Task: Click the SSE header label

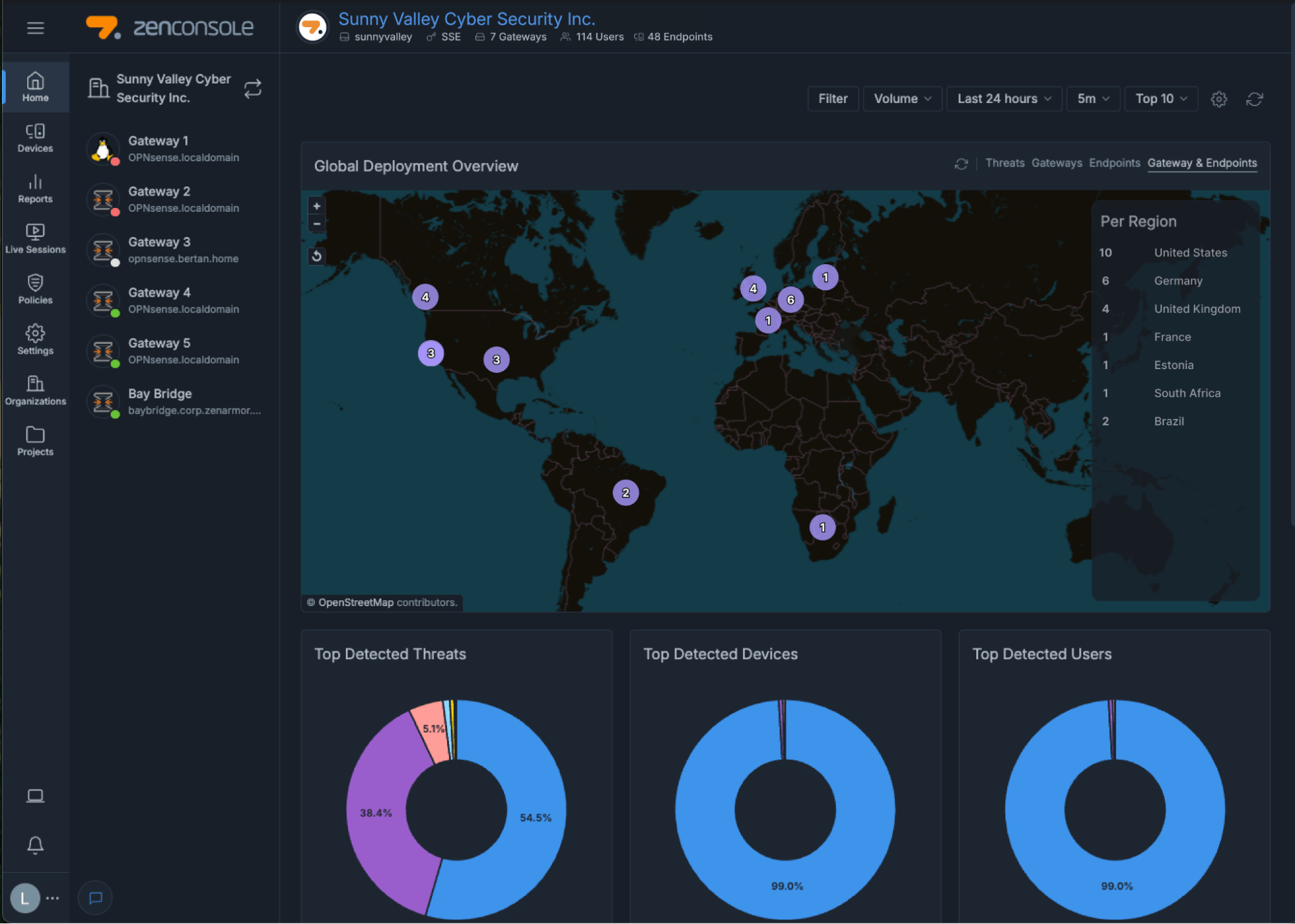Action: pos(444,37)
